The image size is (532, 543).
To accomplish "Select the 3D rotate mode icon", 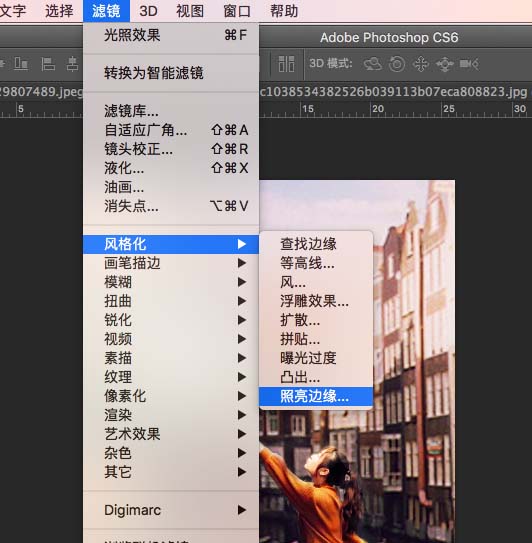I will coord(372,64).
